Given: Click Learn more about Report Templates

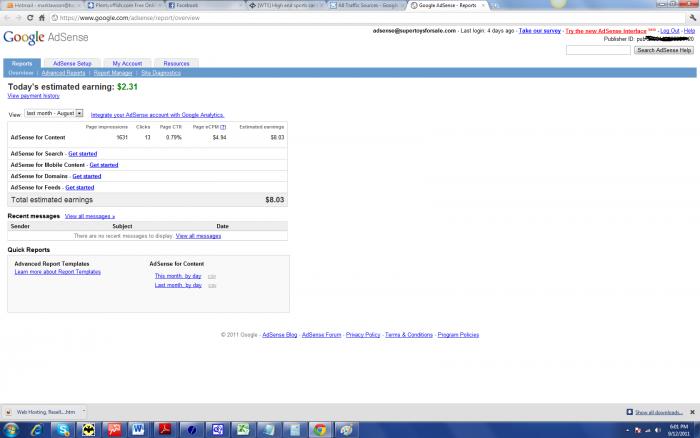Looking at the screenshot, I should click(x=58, y=272).
